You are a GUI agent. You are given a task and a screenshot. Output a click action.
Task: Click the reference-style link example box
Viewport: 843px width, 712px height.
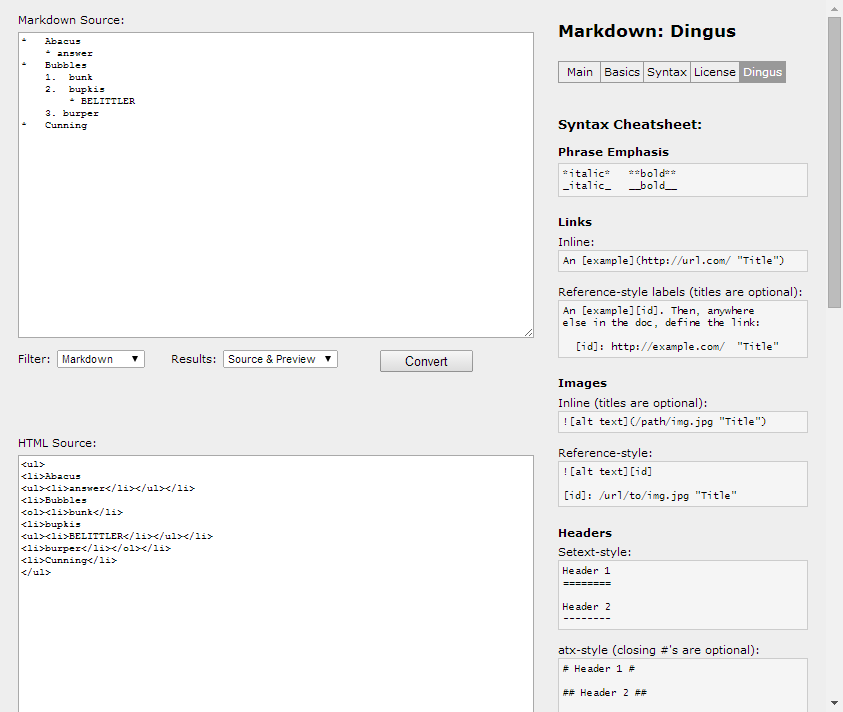pos(682,329)
